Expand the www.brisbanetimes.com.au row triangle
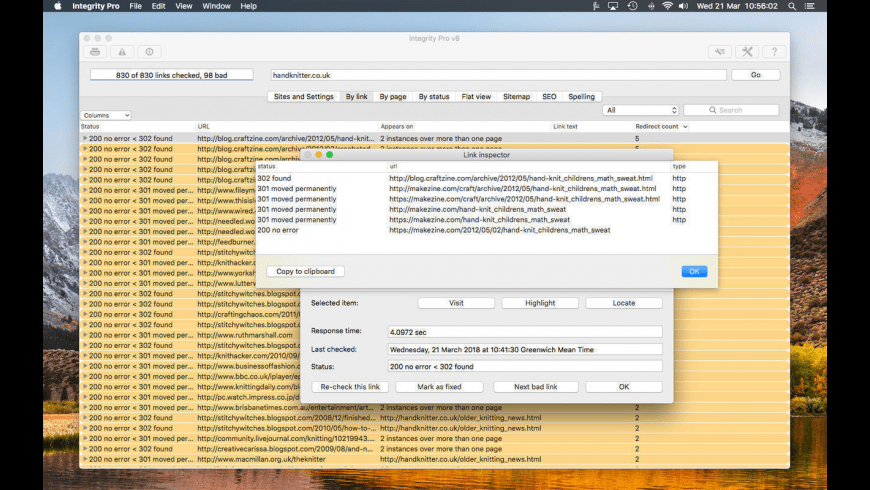Screen dimensions: 870x490 point(85,407)
